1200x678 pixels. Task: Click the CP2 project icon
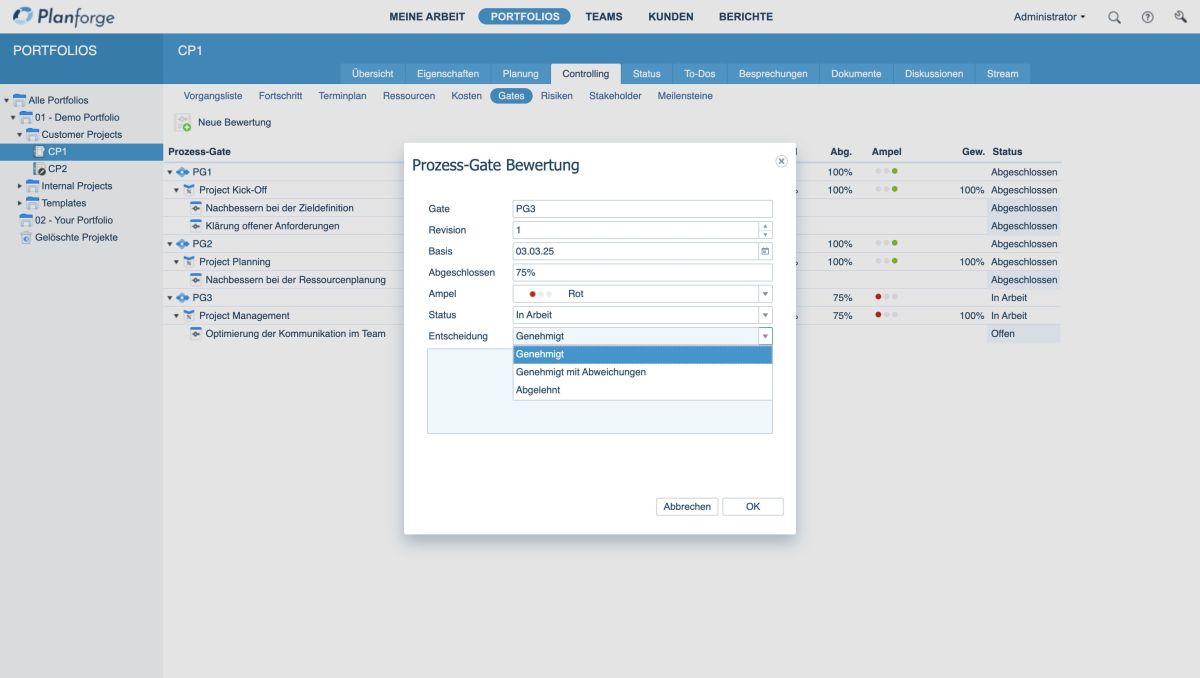[40, 169]
